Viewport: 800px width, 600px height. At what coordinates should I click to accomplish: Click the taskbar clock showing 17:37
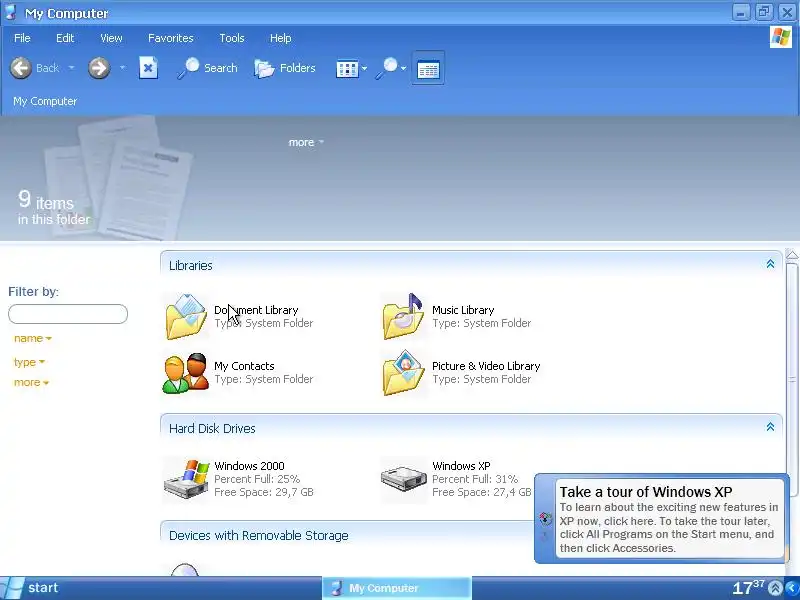point(748,587)
